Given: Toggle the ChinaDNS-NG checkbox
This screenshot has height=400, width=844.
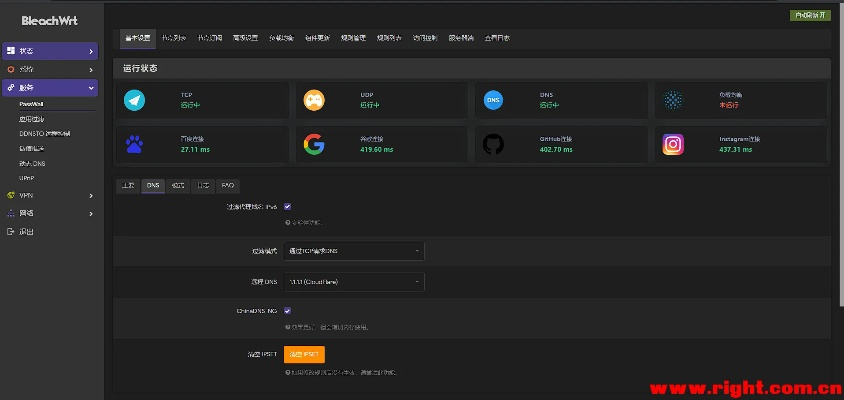Looking at the screenshot, I should [x=288, y=311].
